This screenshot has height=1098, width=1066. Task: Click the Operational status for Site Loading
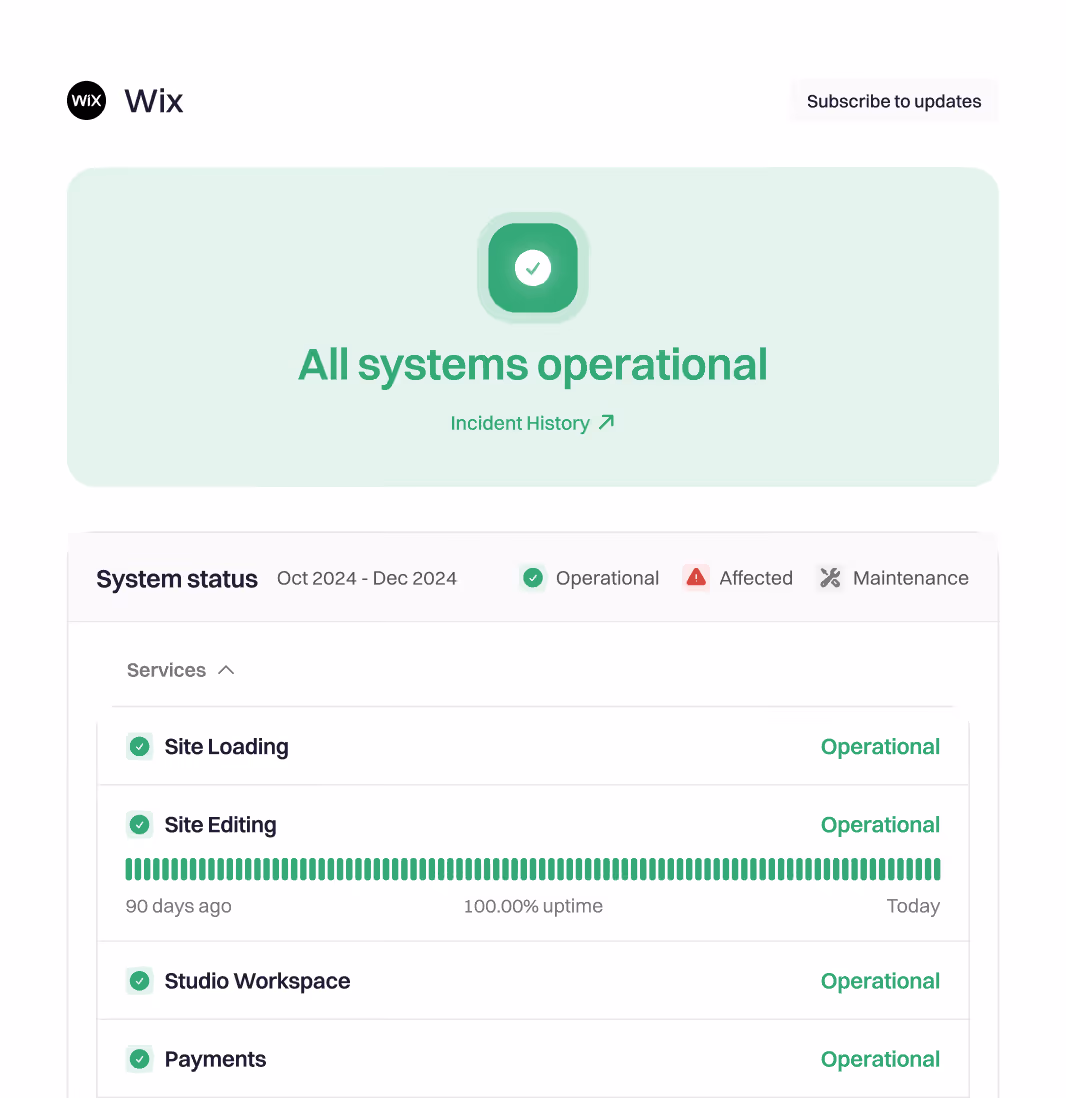pos(880,746)
